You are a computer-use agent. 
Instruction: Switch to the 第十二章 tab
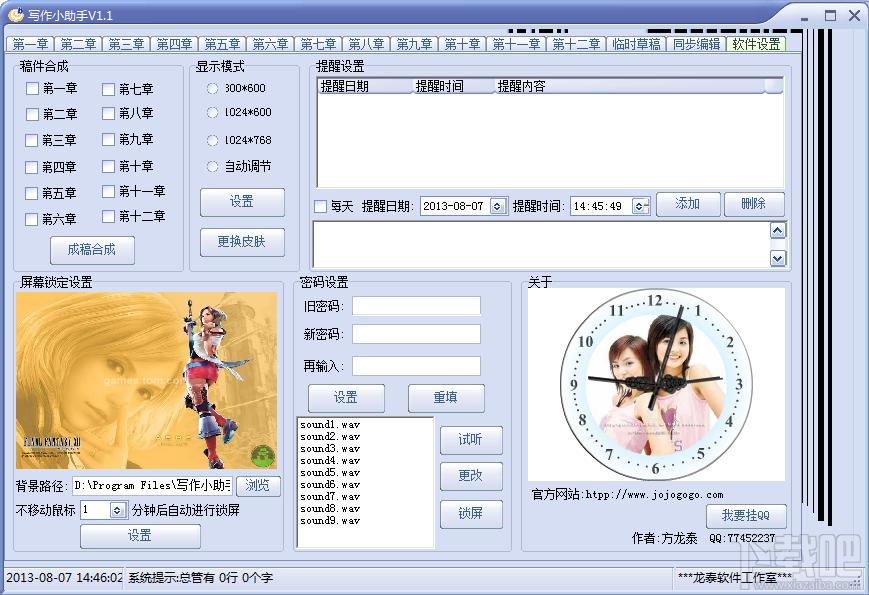576,44
